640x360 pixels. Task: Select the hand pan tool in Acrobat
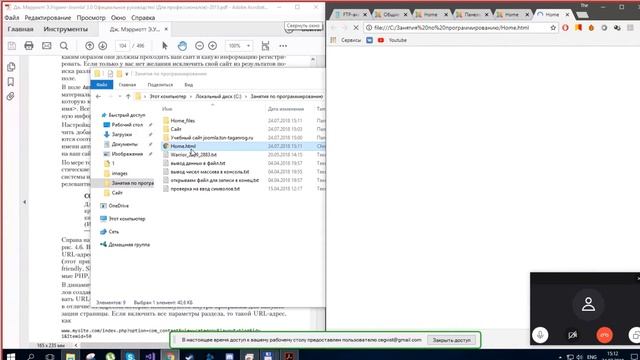pyautogui.click(x=182, y=46)
